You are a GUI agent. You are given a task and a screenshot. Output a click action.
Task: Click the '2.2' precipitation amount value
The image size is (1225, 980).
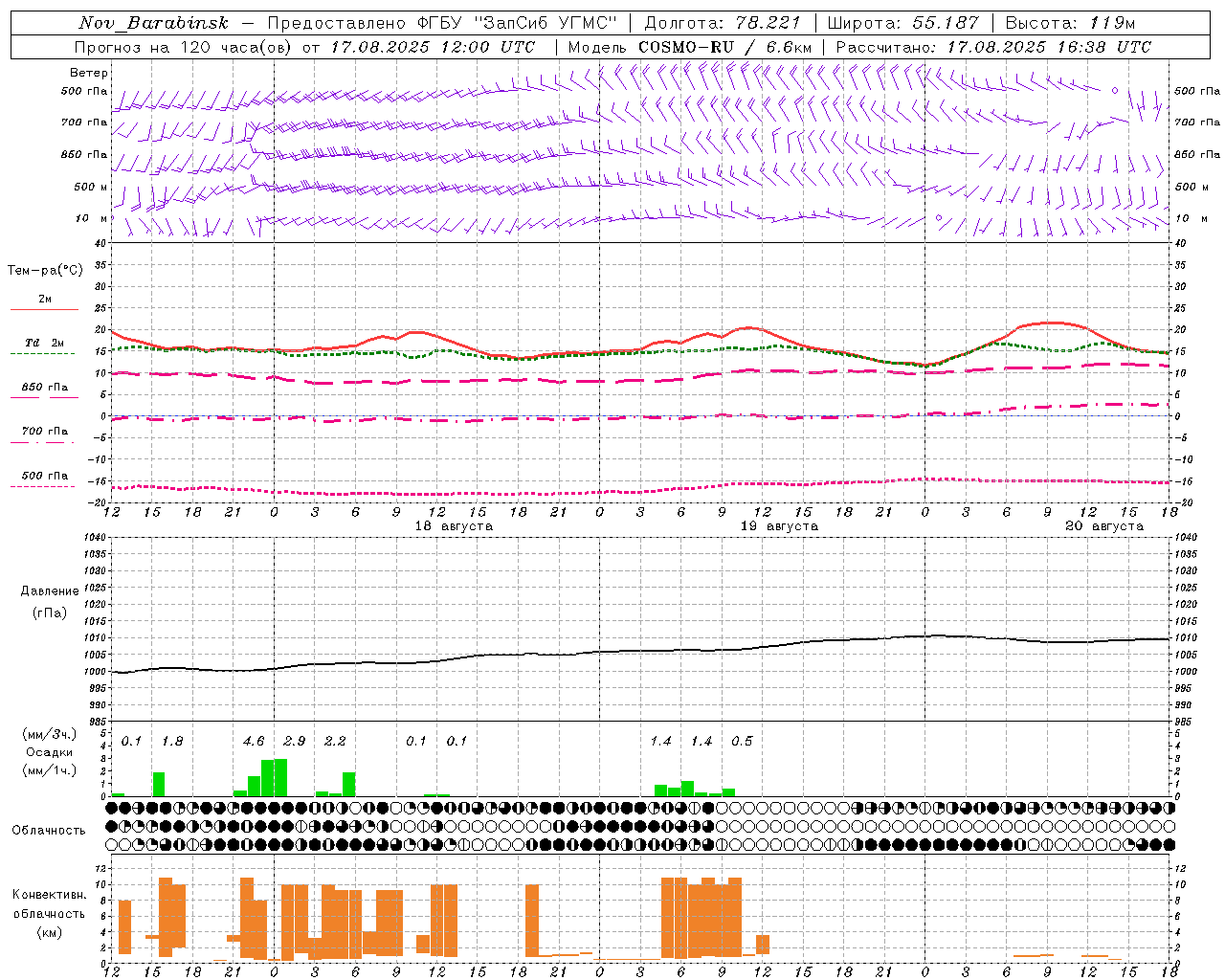coord(335,741)
